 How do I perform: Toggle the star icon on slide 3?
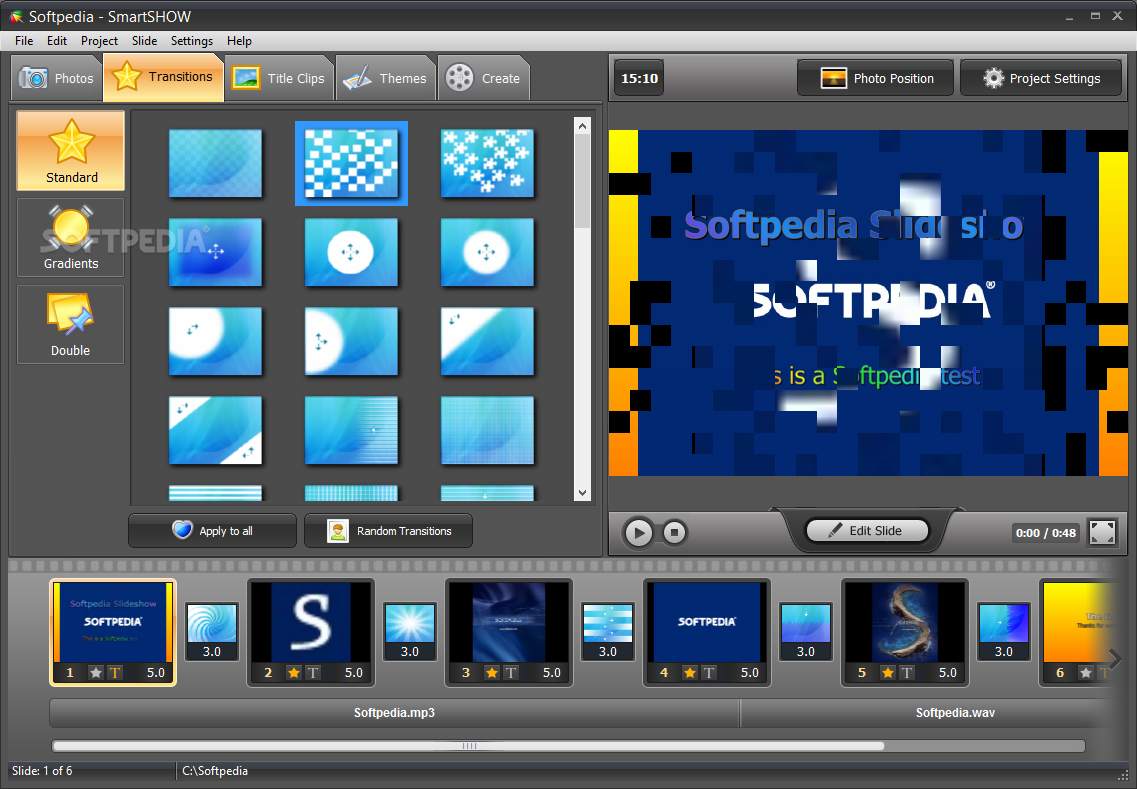click(x=492, y=672)
